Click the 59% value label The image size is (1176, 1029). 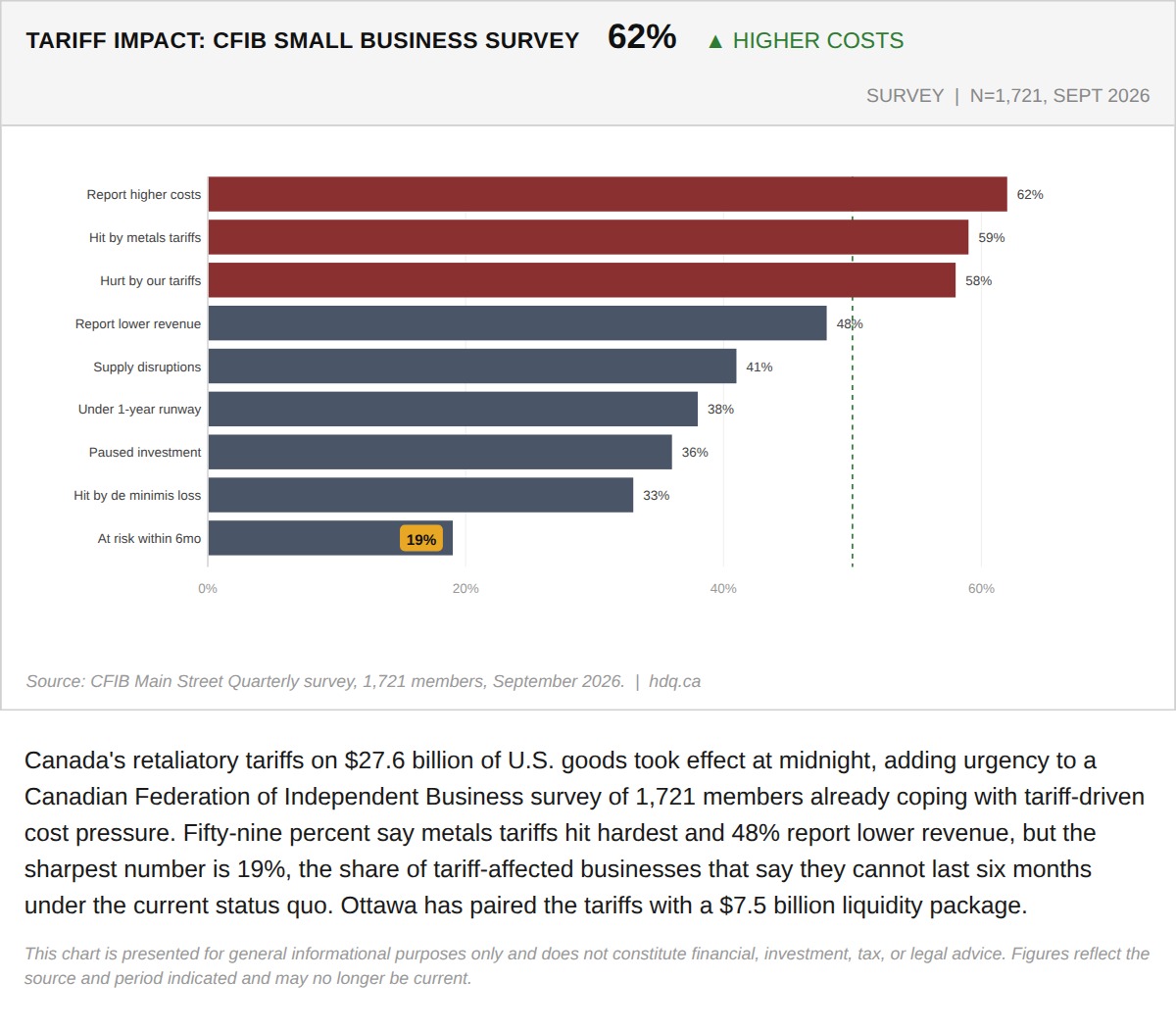[x=992, y=237]
